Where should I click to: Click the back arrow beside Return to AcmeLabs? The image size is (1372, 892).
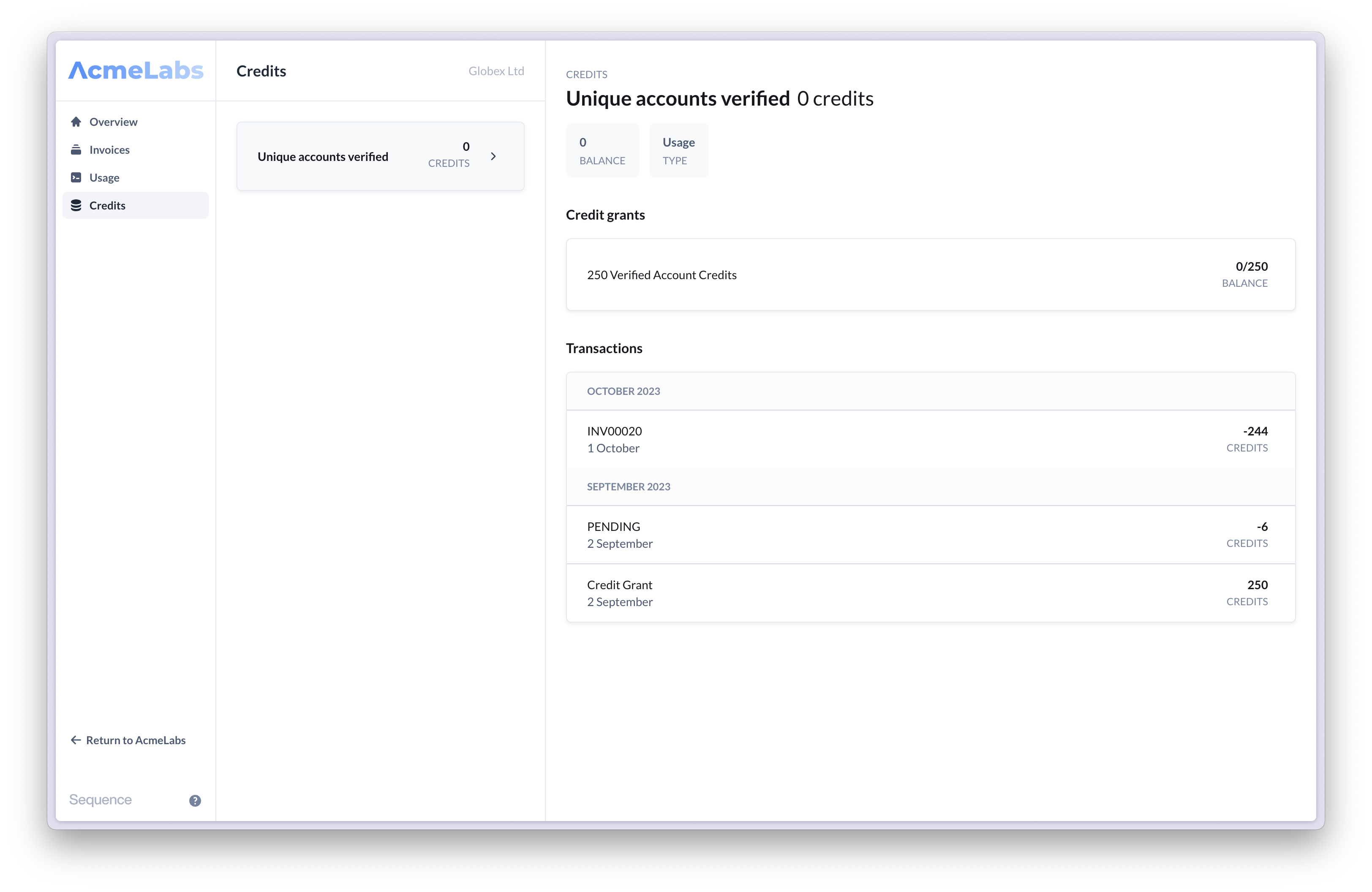click(x=76, y=740)
